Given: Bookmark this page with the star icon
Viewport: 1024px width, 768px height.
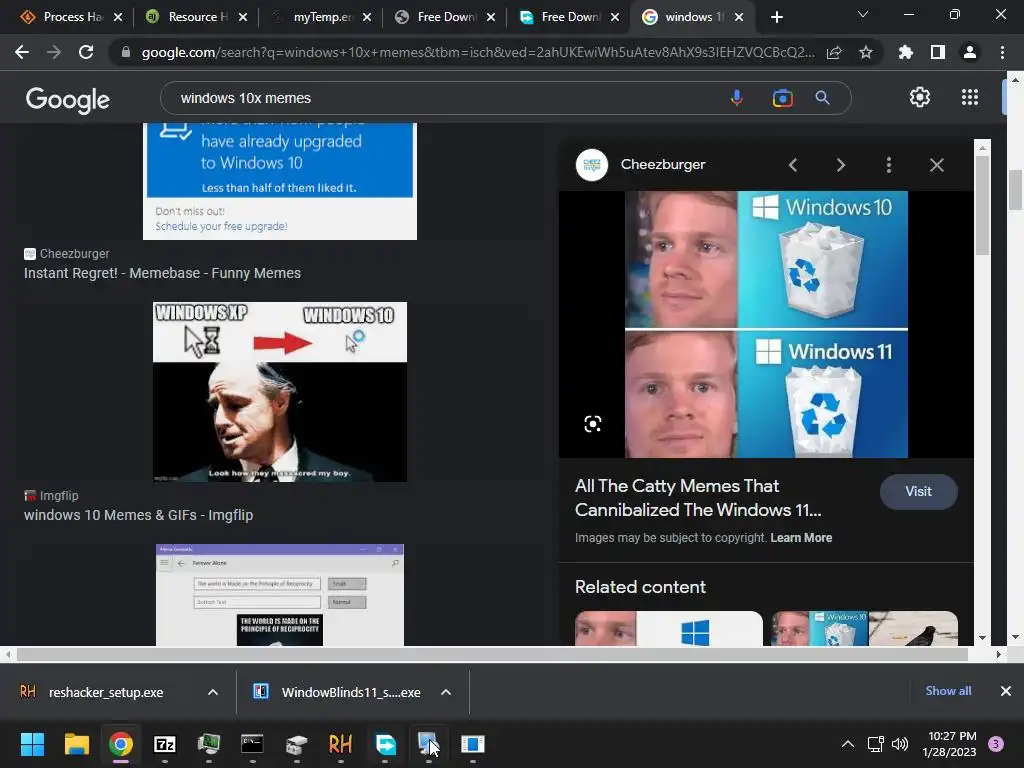Looking at the screenshot, I should pos(866,52).
